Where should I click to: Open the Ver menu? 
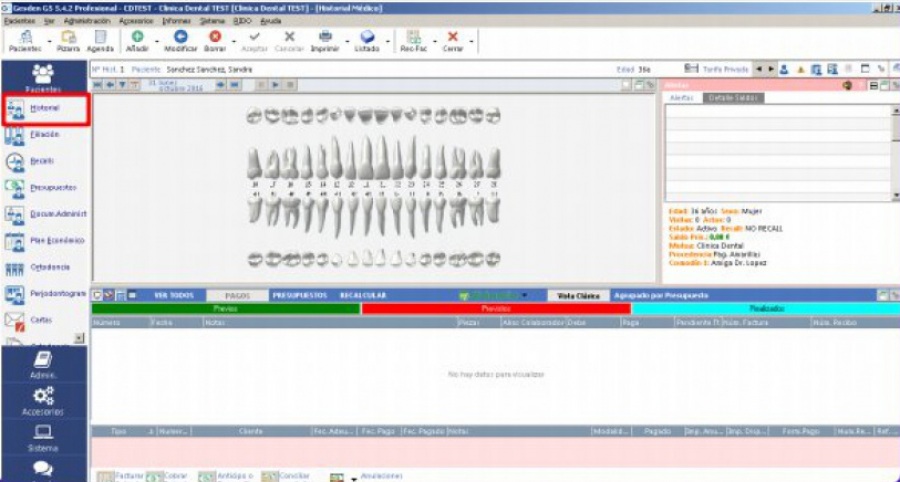click(x=50, y=21)
